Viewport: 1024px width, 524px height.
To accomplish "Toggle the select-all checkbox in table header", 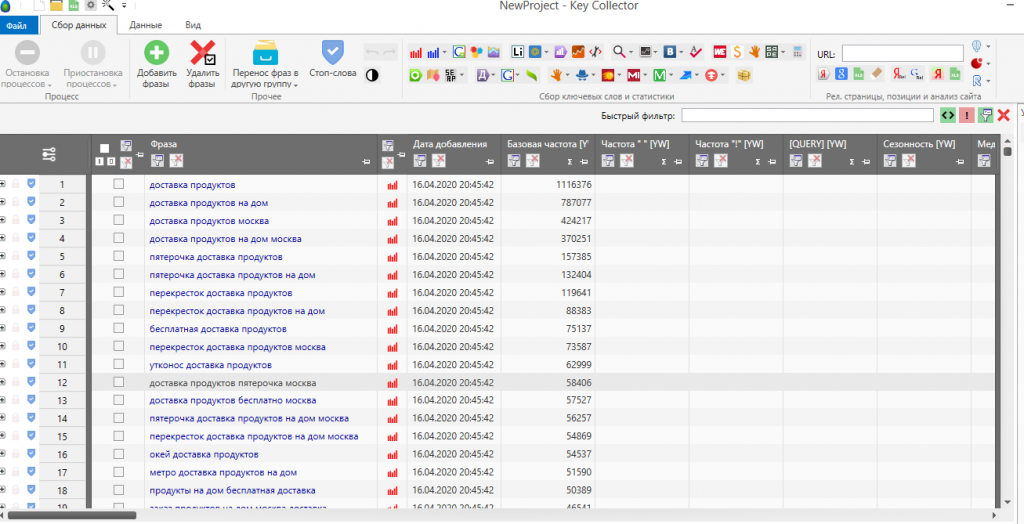I will pyautogui.click(x=105, y=148).
